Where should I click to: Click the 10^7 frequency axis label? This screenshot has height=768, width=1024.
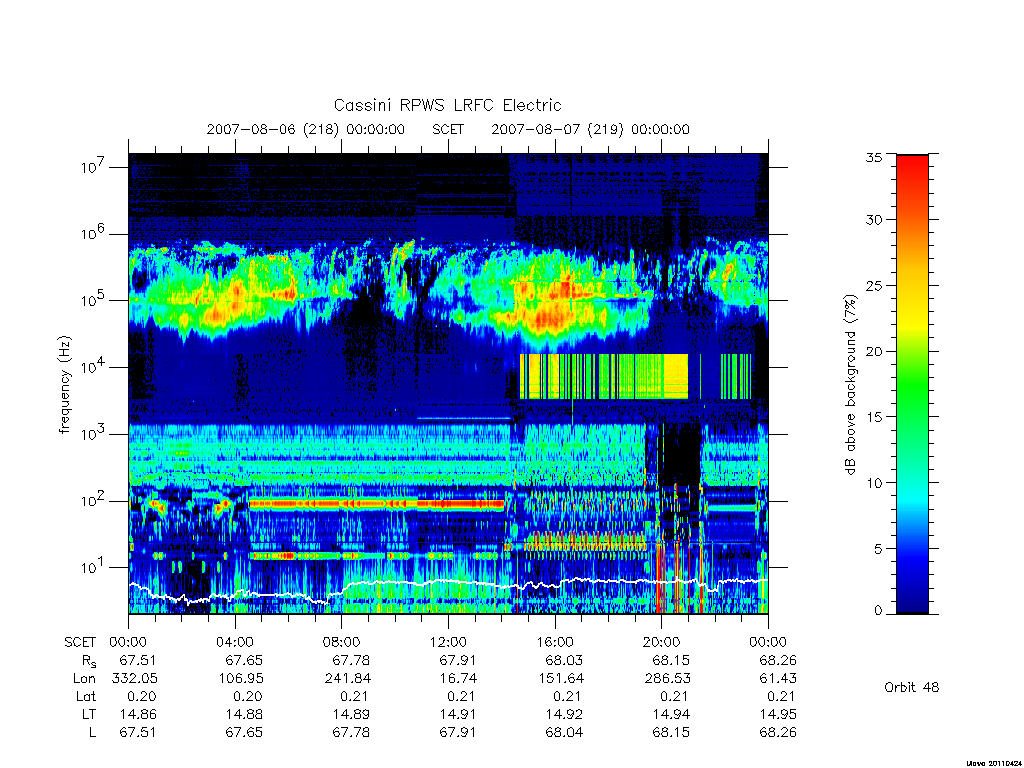93,167
